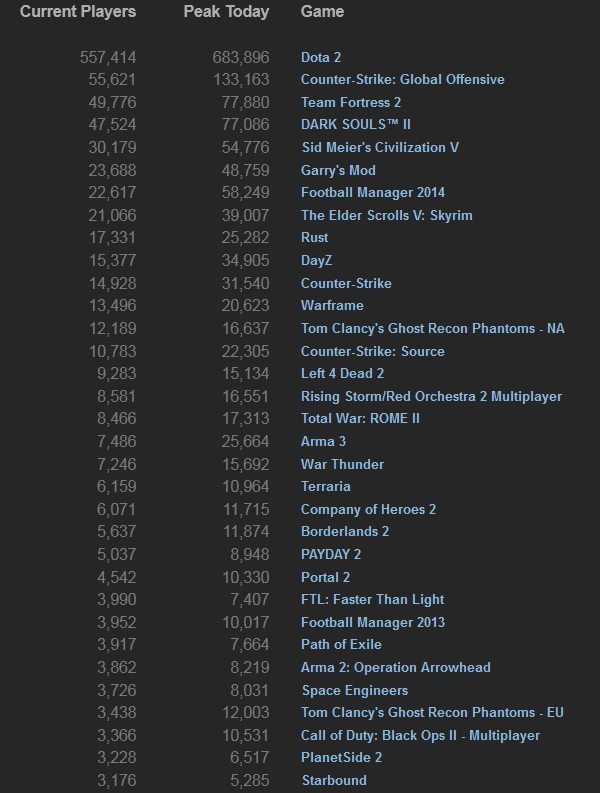Open Left 4 Dead 2 link
The image size is (600, 793).
point(343,373)
